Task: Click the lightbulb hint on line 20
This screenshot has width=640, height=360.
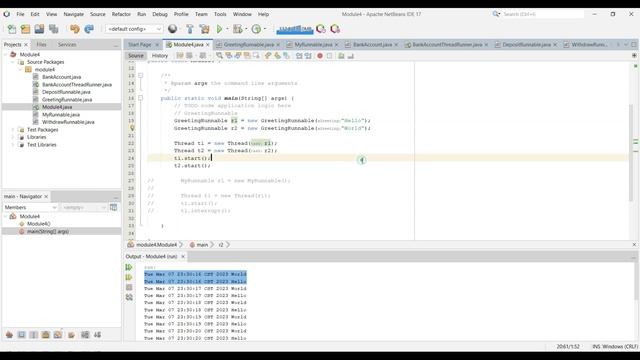Action: pos(132,128)
